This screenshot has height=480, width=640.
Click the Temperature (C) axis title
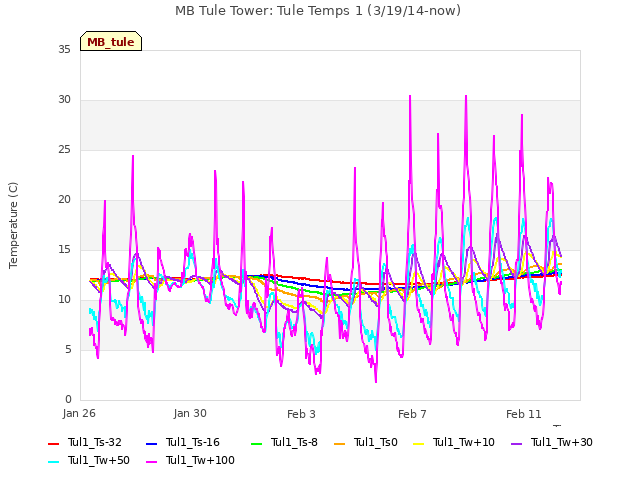[x=13, y=225]
